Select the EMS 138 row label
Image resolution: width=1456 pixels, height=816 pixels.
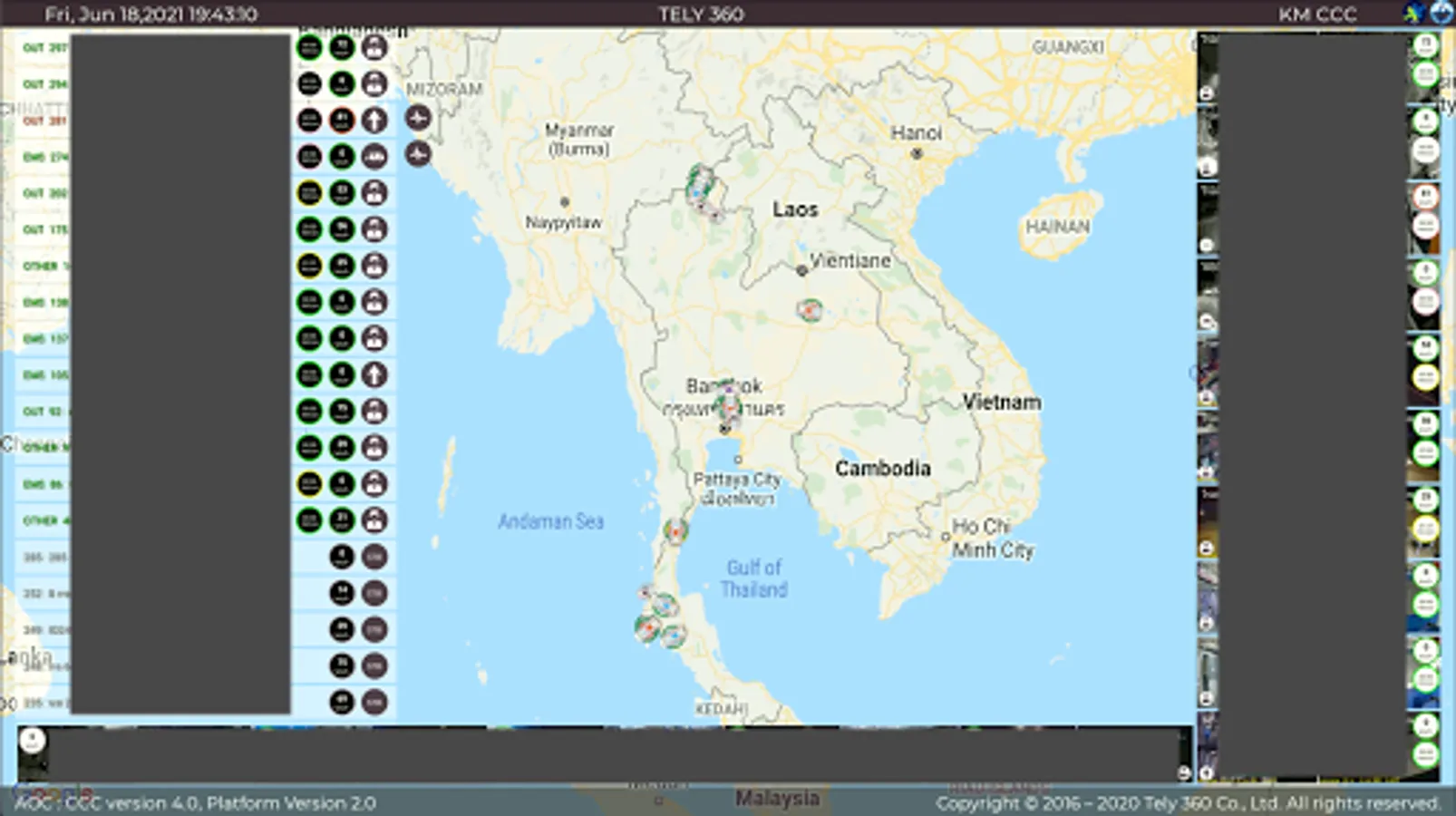pos(44,302)
